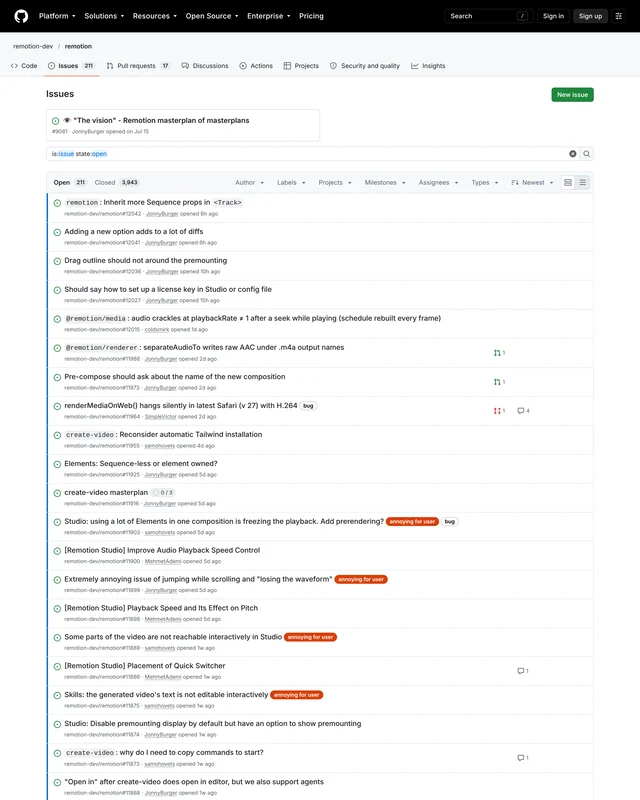Click author MehmetAdemi on Playback Speed Pitch issue
The height and width of the screenshot is (800, 640).
coord(163,619)
